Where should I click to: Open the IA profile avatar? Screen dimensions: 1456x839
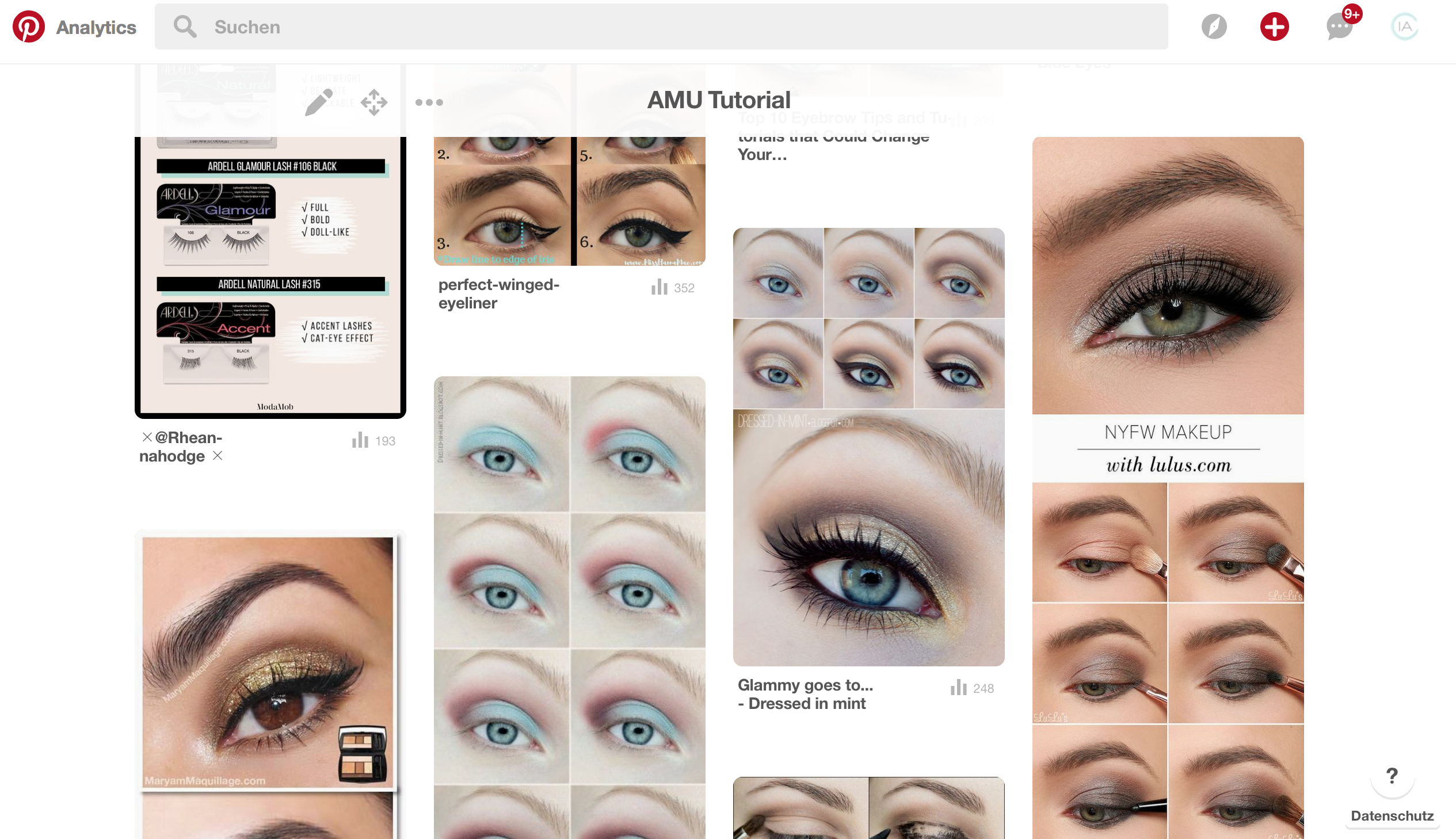coord(1404,26)
